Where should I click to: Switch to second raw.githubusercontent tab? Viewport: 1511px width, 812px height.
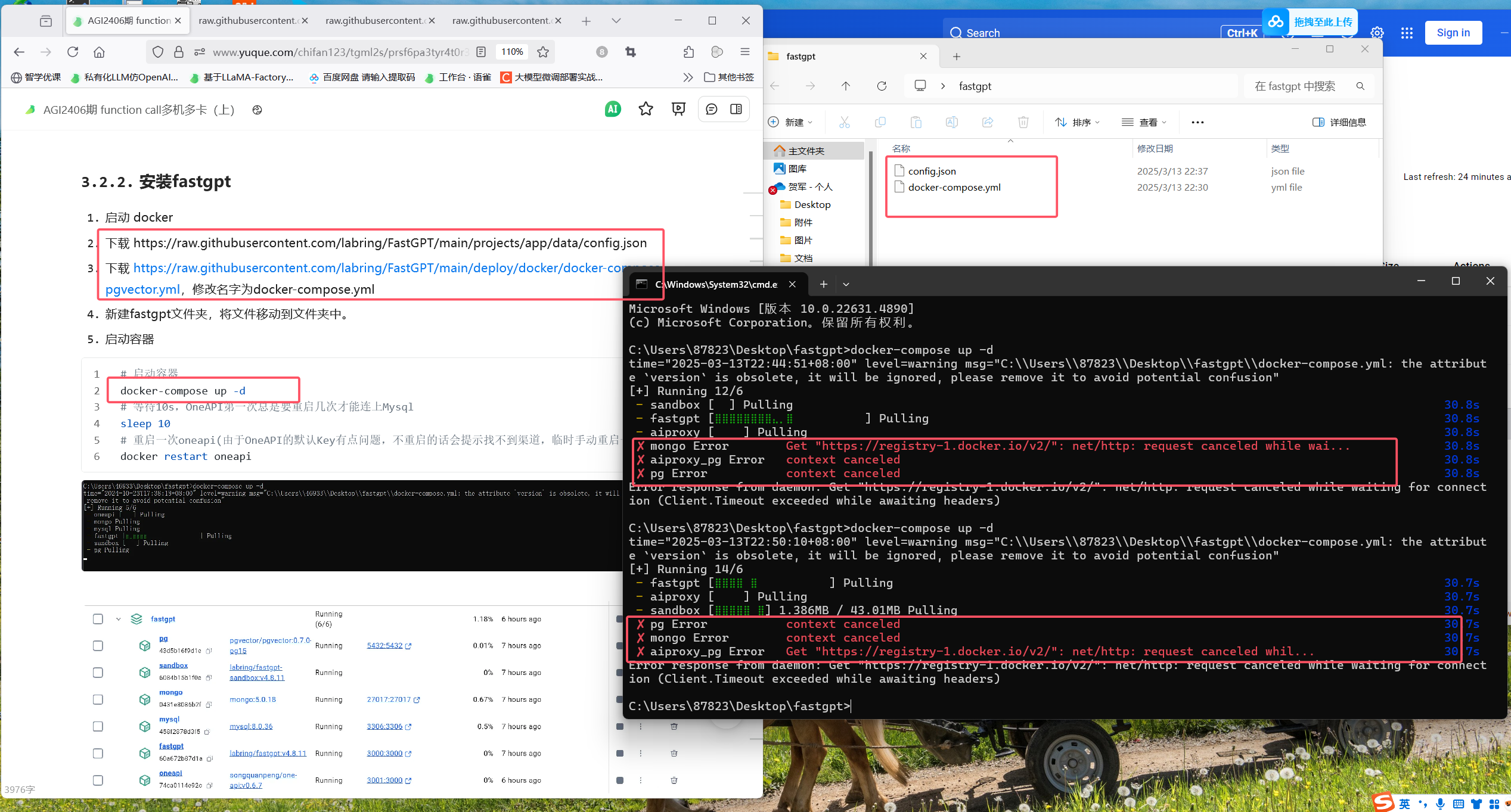point(374,21)
